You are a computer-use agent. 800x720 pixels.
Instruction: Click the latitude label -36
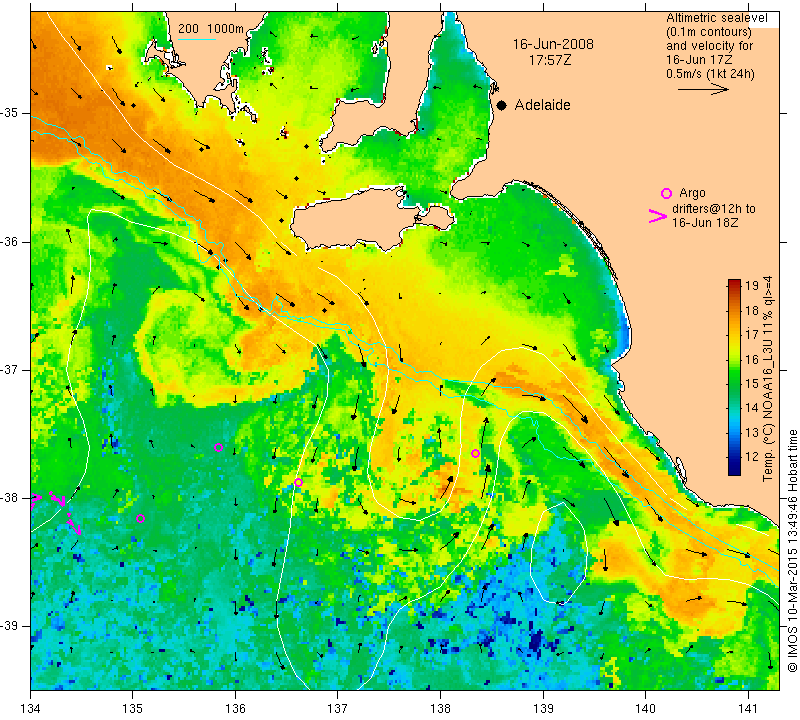click(9, 241)
